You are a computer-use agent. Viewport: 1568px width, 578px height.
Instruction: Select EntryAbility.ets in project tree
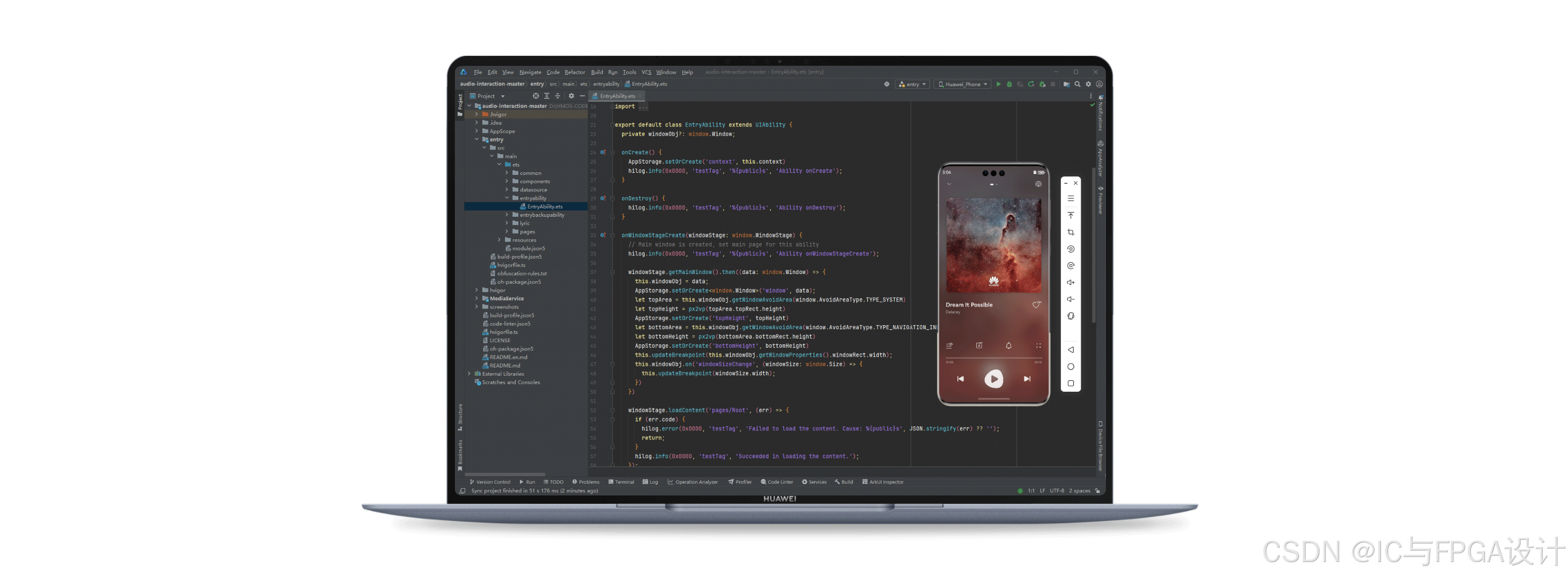pos(526,206)
